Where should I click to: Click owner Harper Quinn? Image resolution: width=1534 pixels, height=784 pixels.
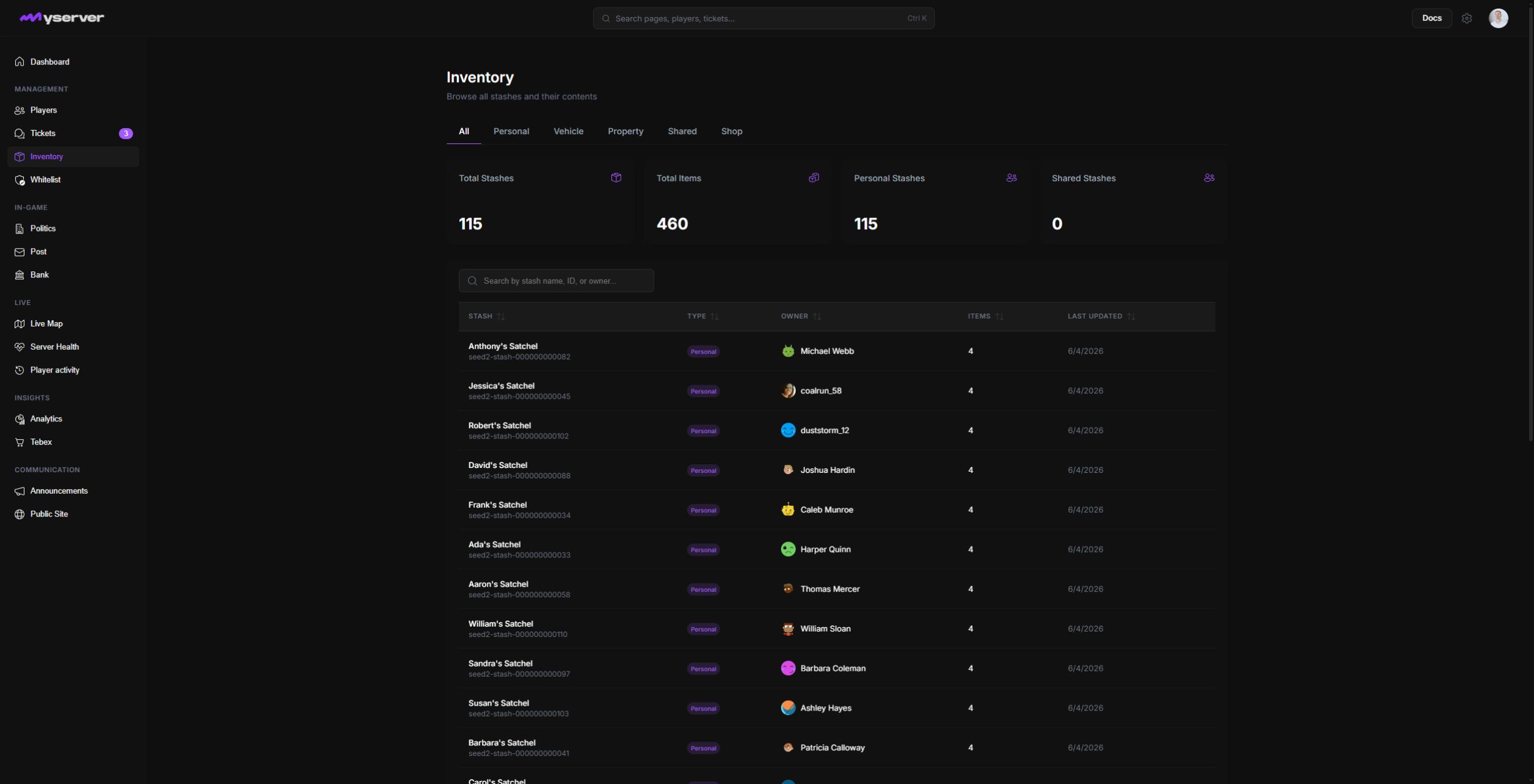coord(825,549)
